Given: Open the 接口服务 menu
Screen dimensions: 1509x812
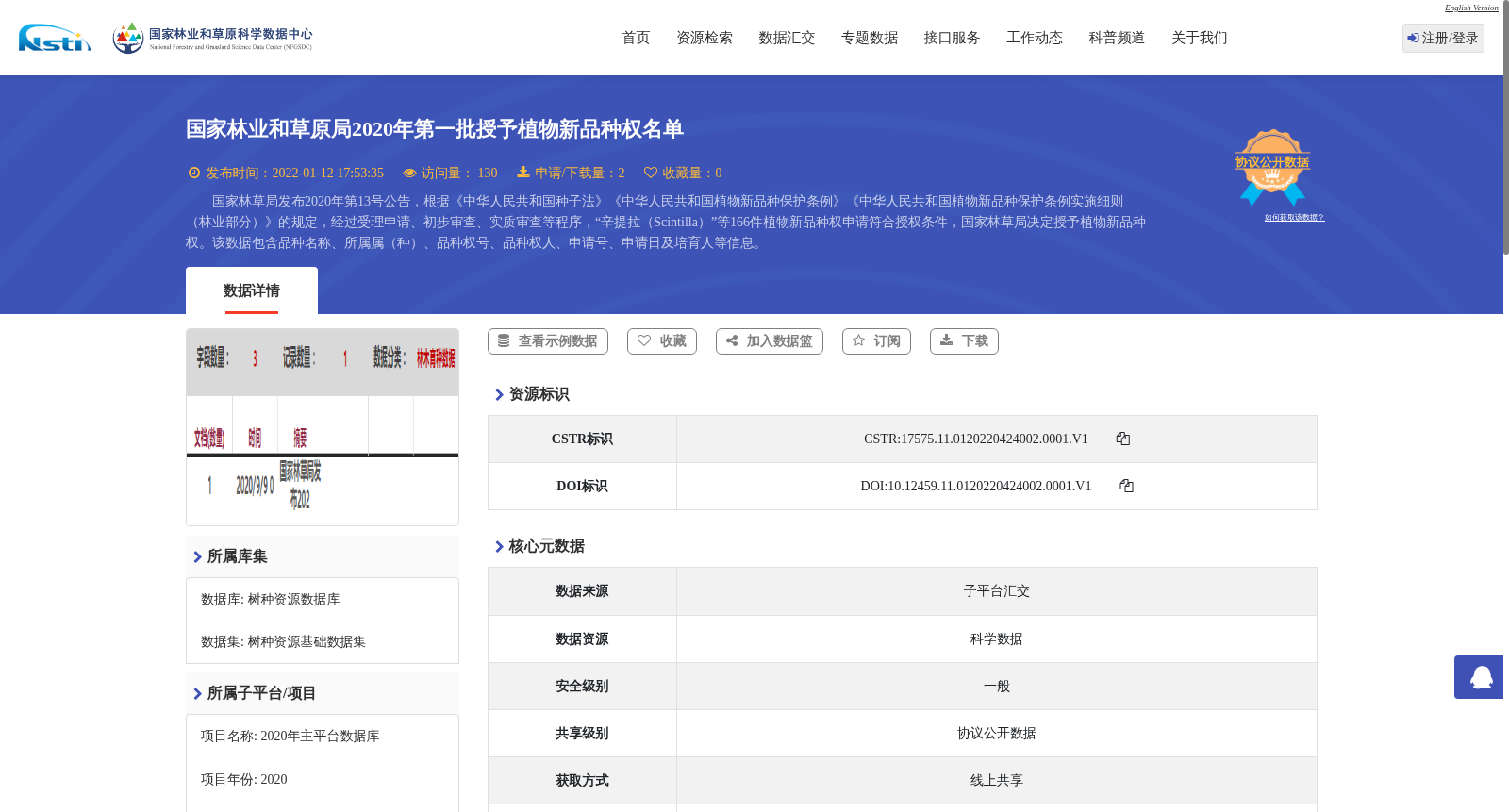Looking at the screenshot, I should coord(952,38).
